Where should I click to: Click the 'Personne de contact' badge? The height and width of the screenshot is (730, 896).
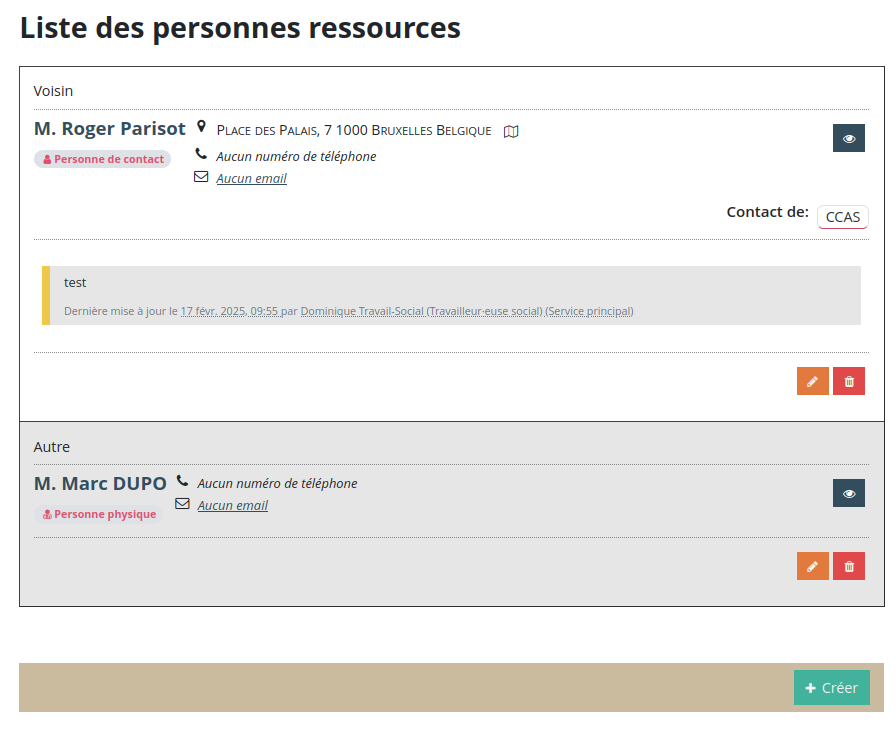pyautogui.click(x=103, y=159)
